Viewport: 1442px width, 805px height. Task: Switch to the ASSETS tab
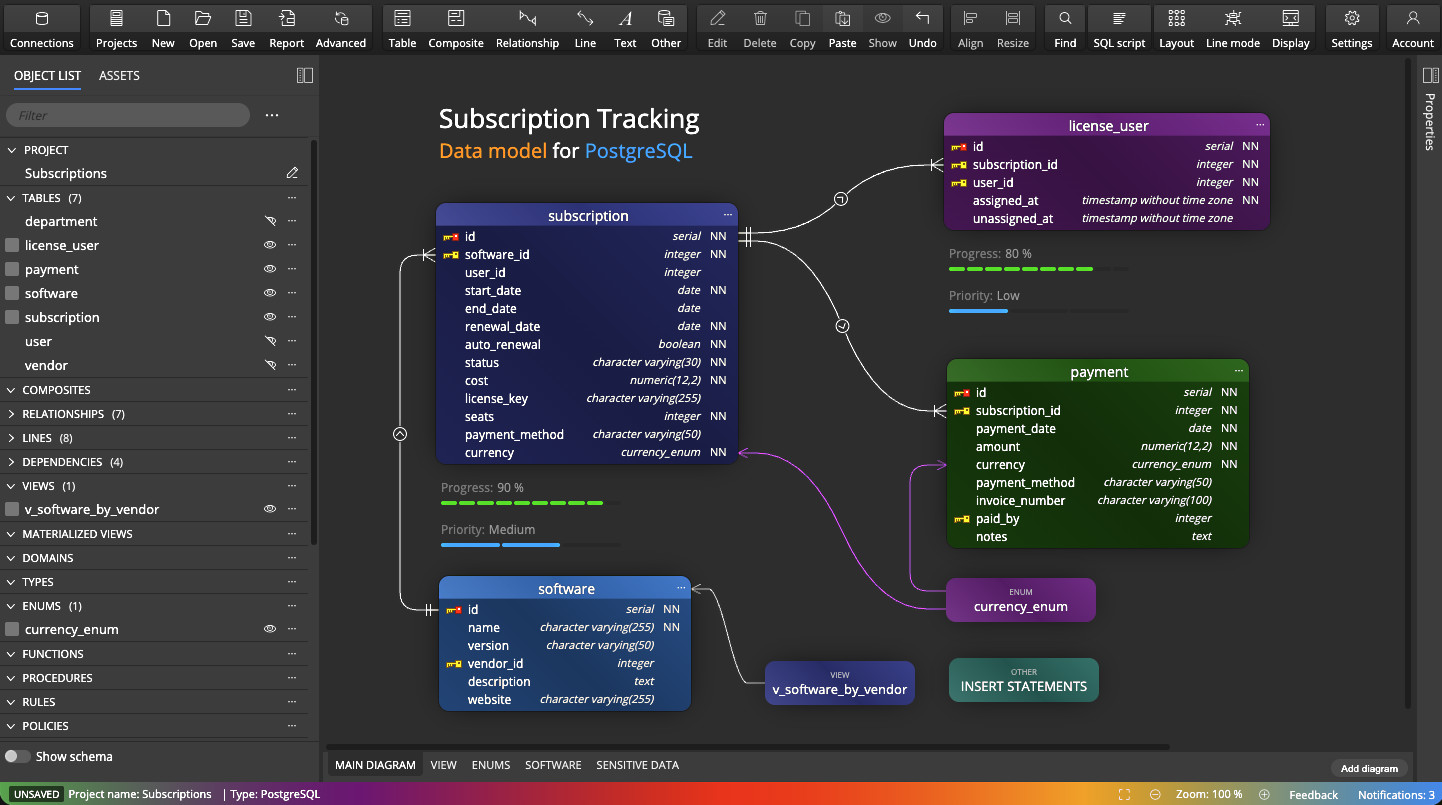(119, 75)
